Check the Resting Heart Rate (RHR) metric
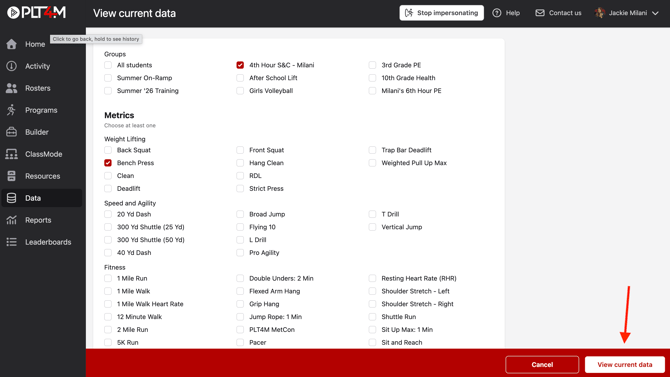Viewport: 670px width, 377px height. tap(372, 278)
